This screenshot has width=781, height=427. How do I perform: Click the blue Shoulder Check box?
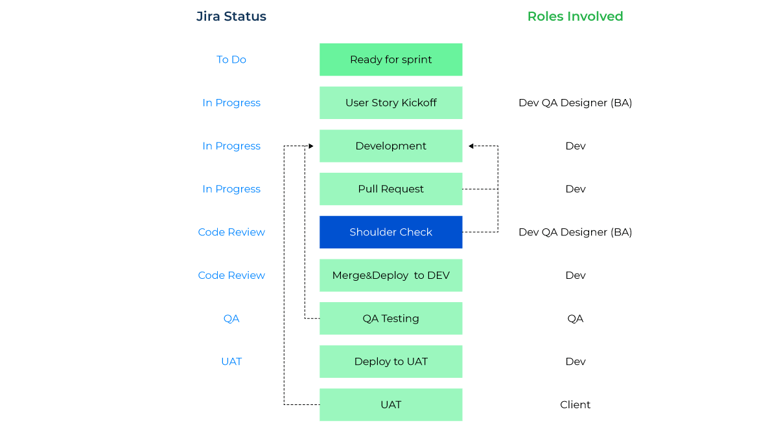click(x=390, y=232)
